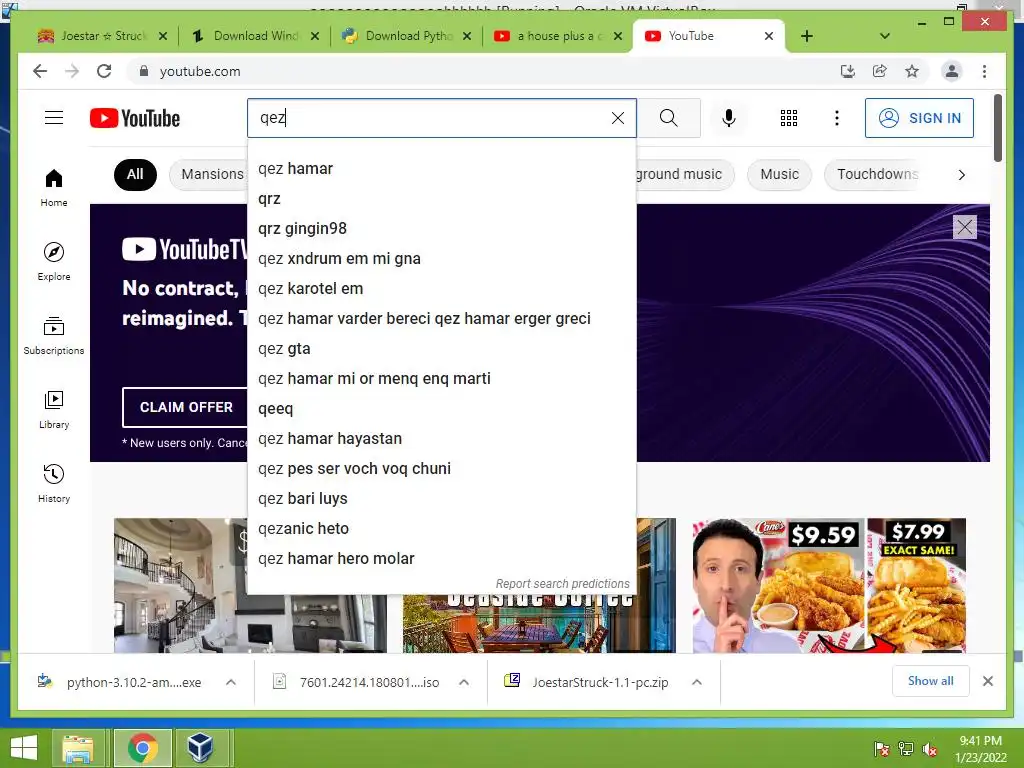Image resolution: width=1024 pixels, height=768 pixels.
Task: Choose suggestion 'qez hamar hero molar'
Action: 441,559
